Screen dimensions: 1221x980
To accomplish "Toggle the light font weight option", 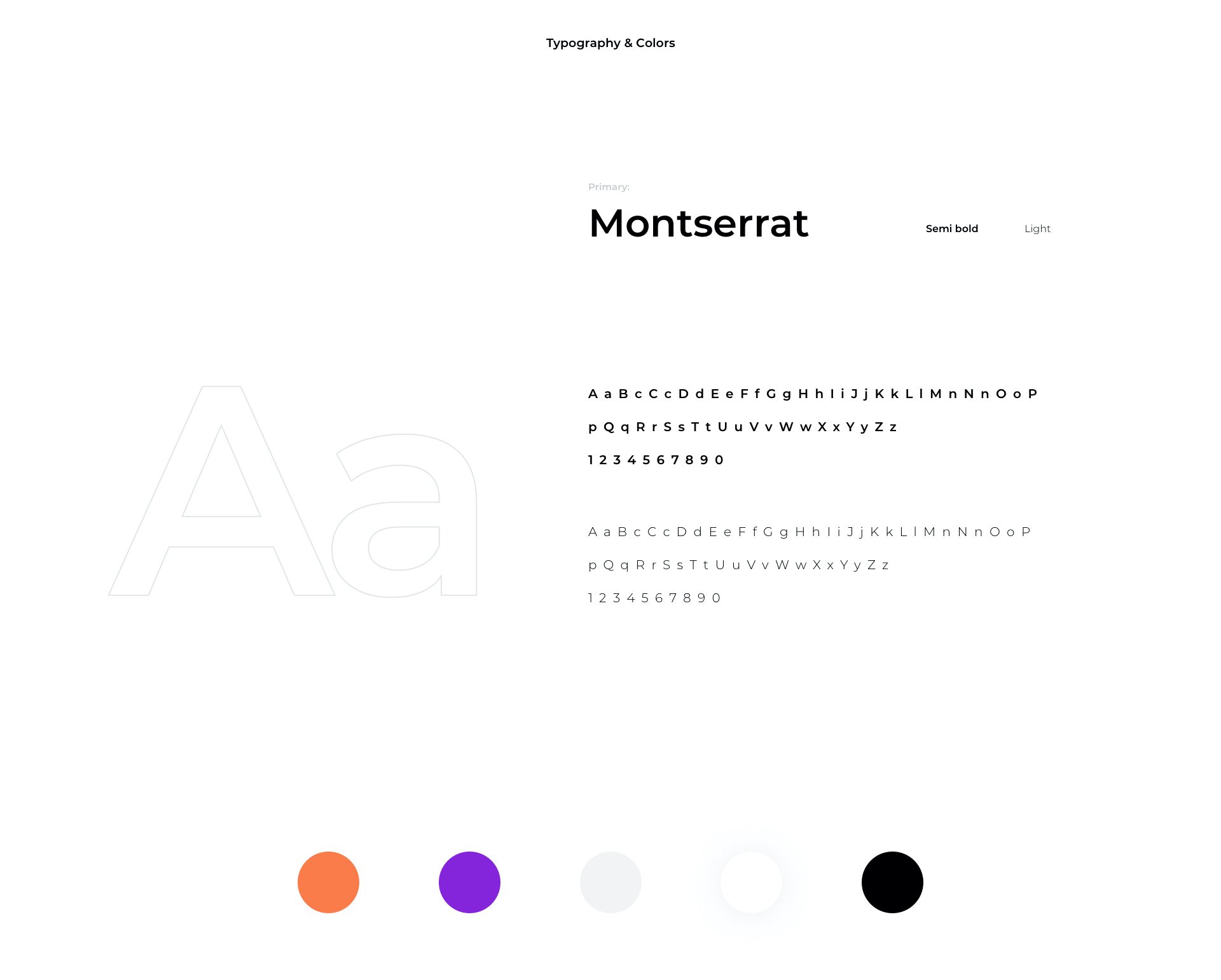I will point(1037,228).
